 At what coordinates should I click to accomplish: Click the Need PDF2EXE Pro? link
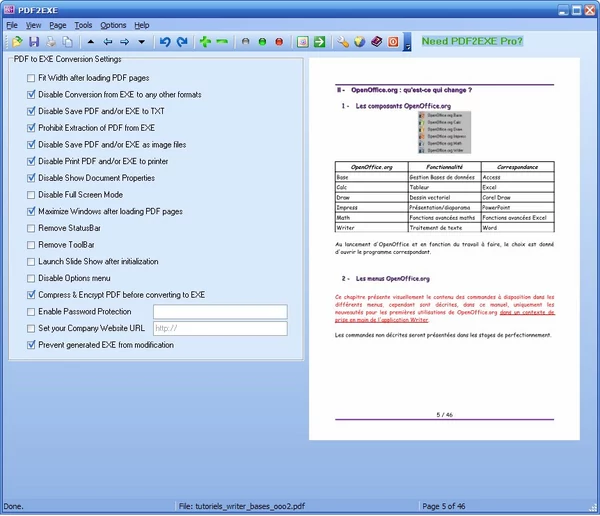[472, 41]
